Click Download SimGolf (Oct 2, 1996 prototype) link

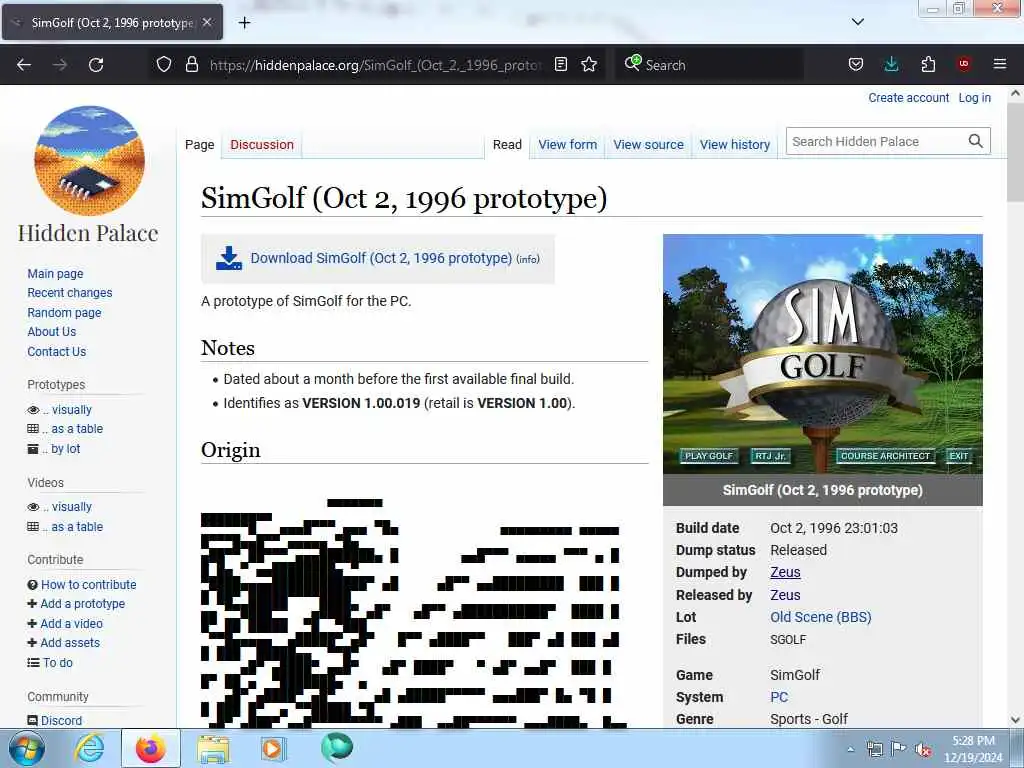click(381, 258)
